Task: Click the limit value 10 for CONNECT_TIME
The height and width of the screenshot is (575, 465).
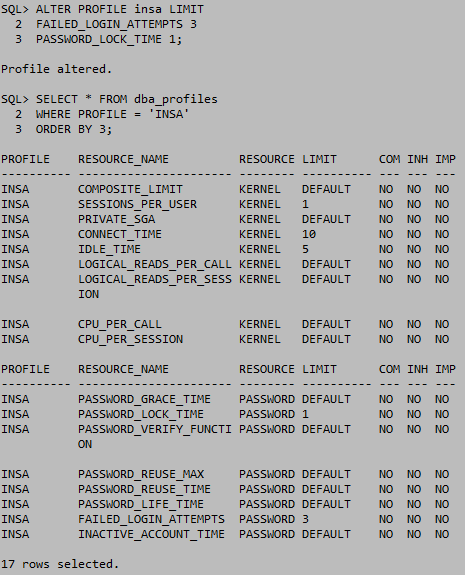Action: (309, 234)
